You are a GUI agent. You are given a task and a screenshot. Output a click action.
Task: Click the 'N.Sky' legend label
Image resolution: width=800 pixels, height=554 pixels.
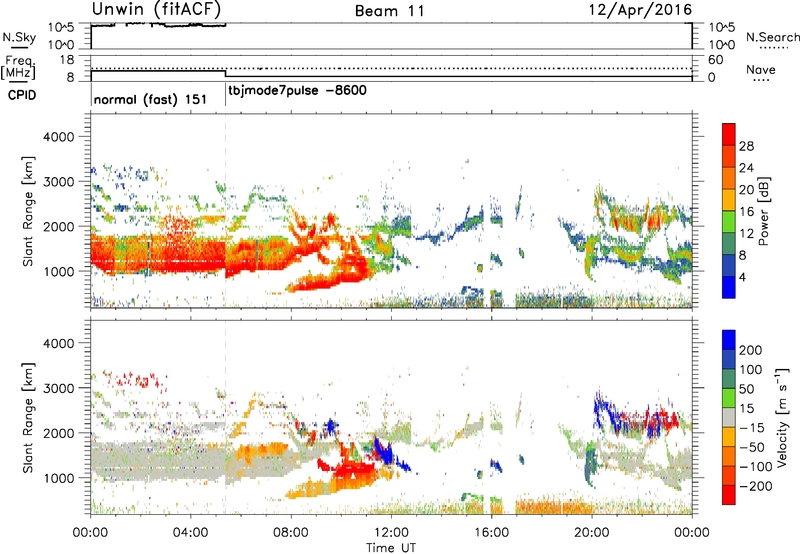19,37
